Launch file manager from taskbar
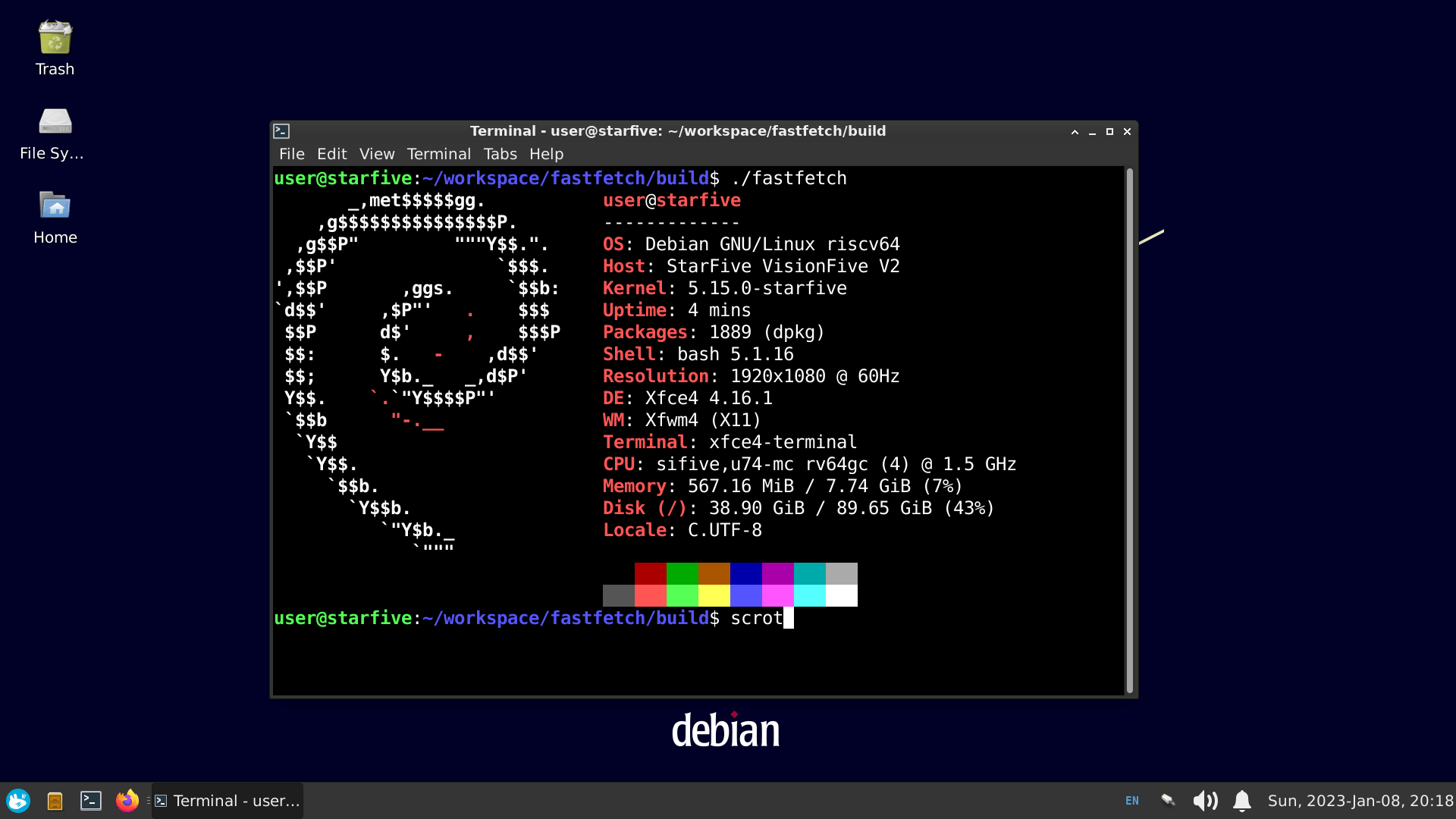This screenshot has width=1456, height=819. 55,801
